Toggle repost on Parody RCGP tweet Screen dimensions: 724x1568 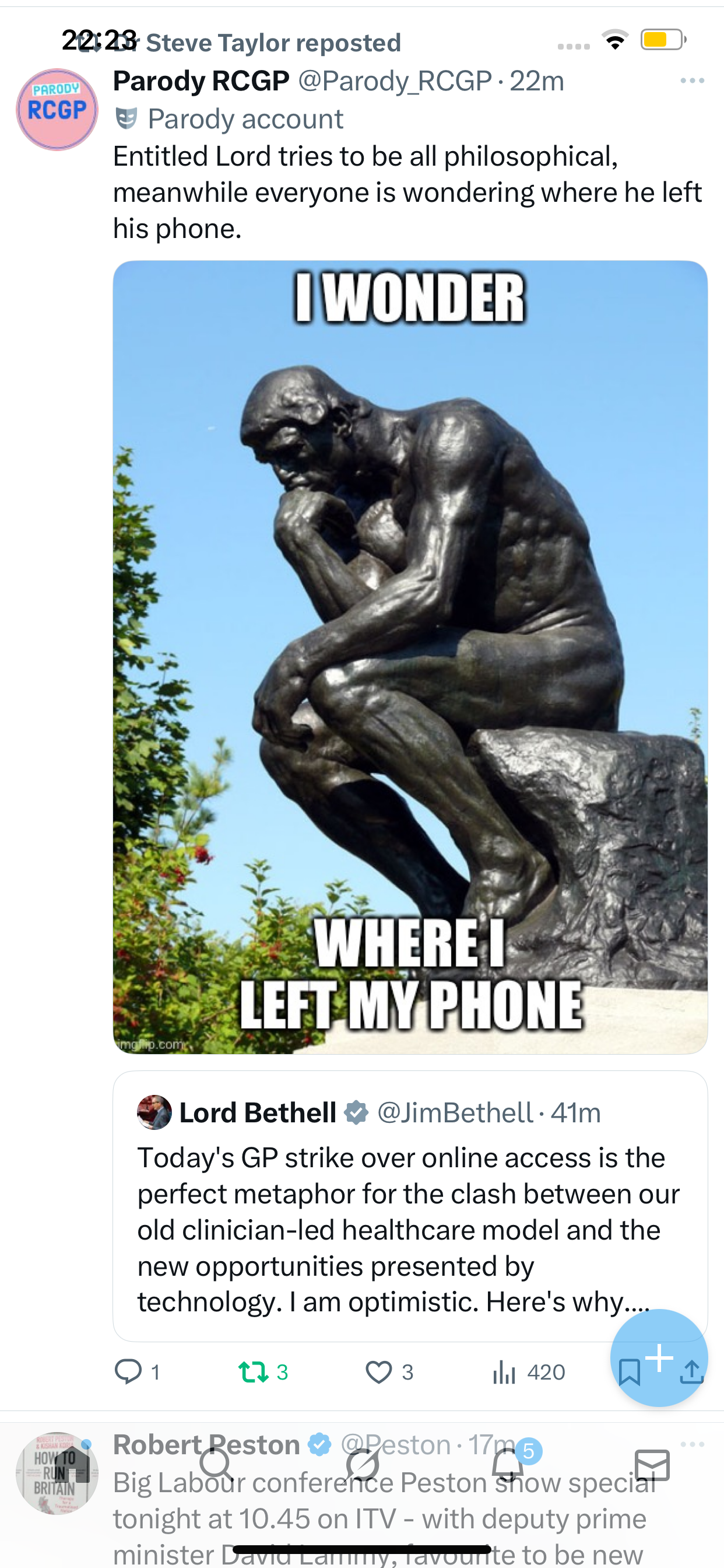tap(263, 1372)
